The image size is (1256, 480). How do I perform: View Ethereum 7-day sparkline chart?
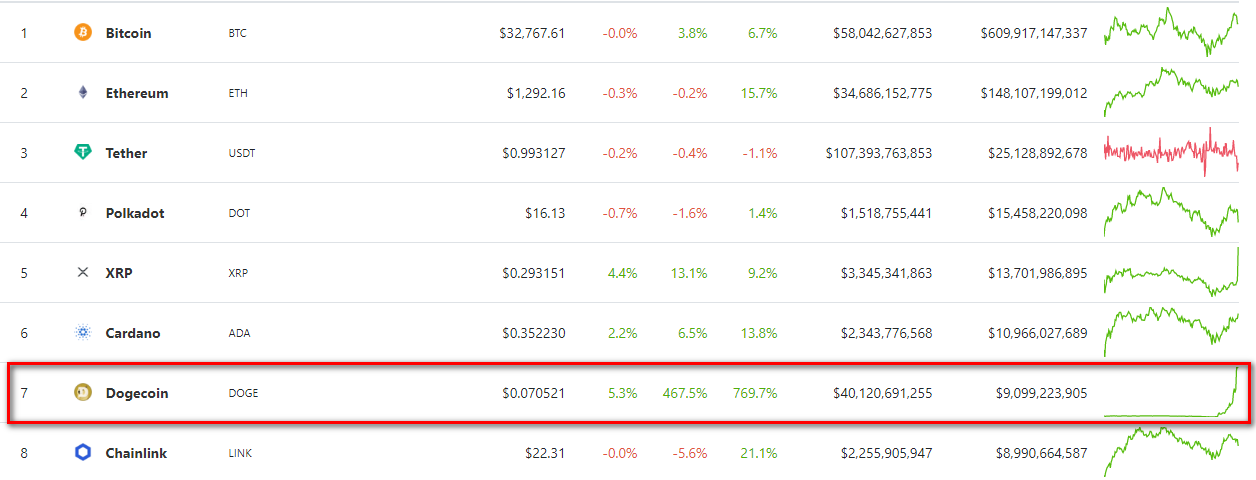coord(1171,93)
